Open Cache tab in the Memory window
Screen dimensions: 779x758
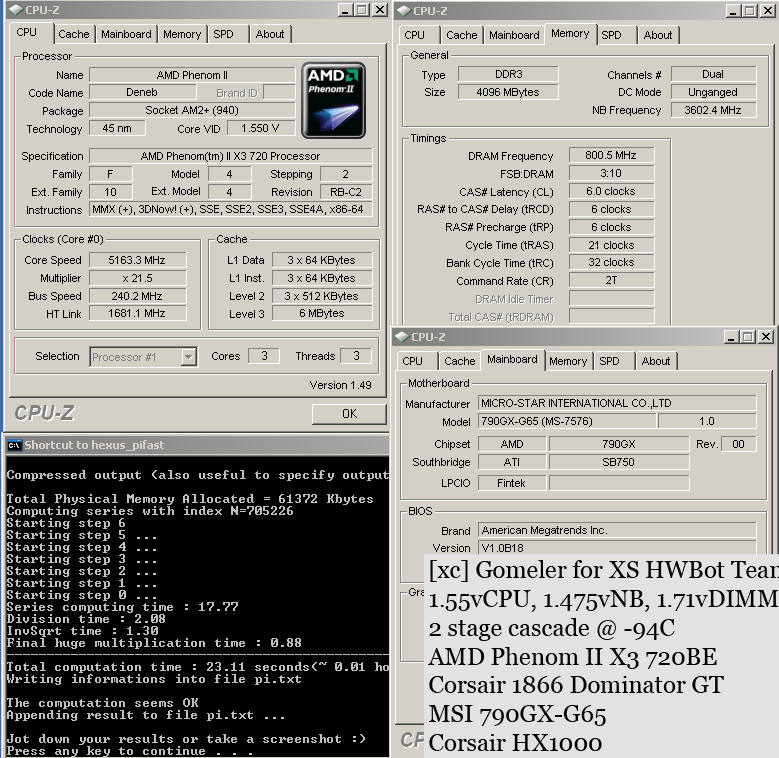[462, 35]
